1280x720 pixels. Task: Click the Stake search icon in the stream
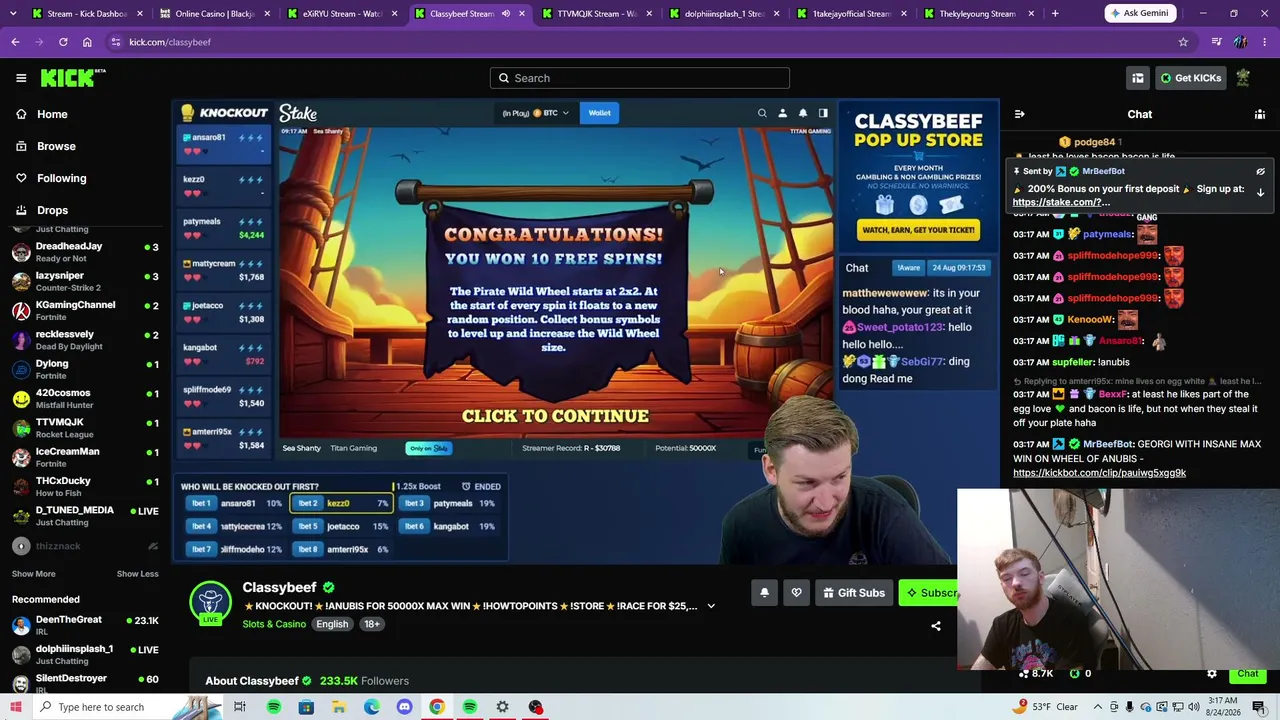[762, 113]
